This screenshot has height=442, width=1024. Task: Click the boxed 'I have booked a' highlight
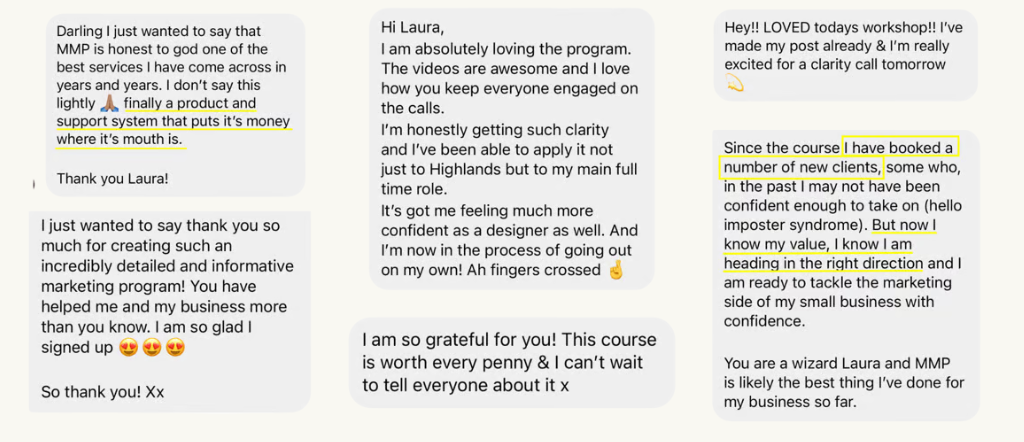tap(899, 148)
